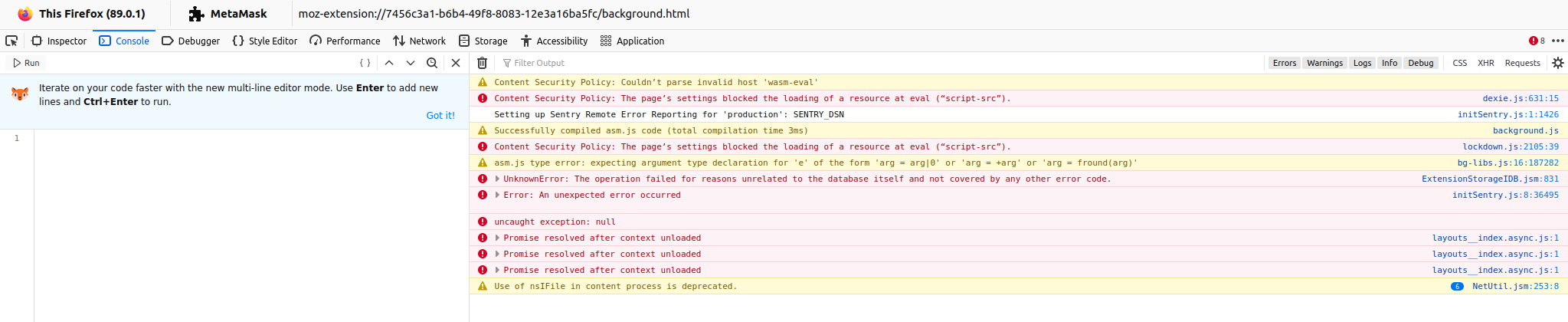
Task: Switch to the Performance tab
Action: coord(345,41)
